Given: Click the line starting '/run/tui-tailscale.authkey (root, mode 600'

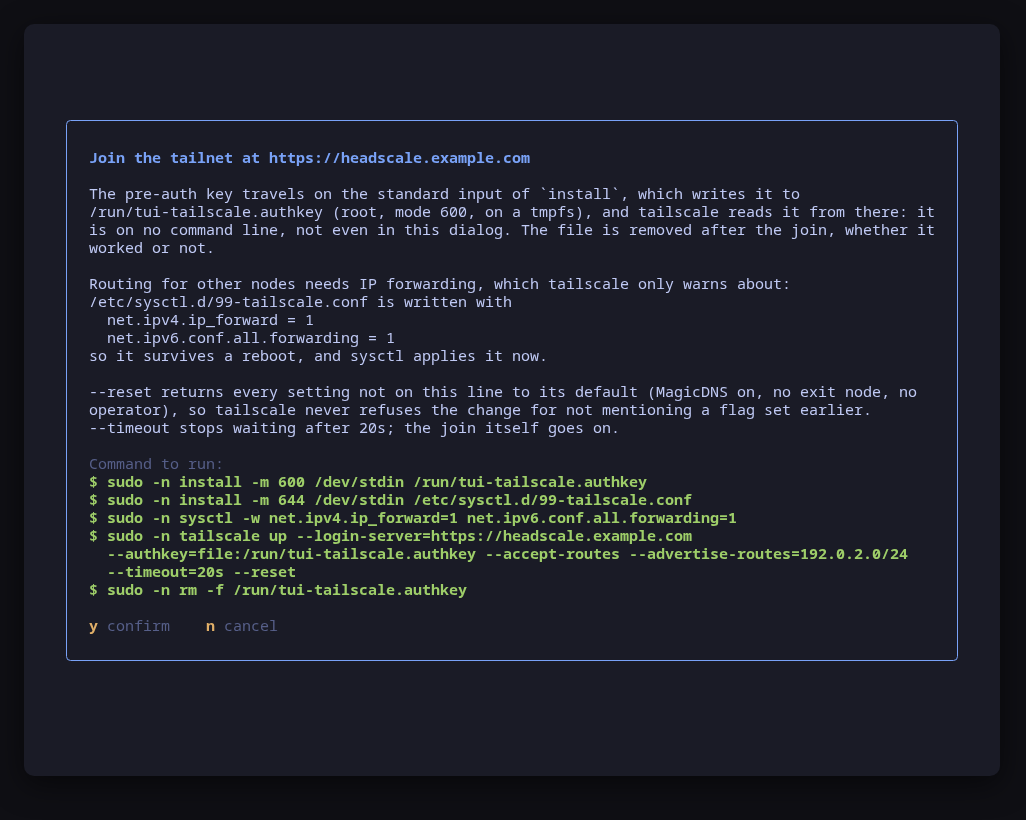Looking at the screenshot, I should [x=512, y=212].
